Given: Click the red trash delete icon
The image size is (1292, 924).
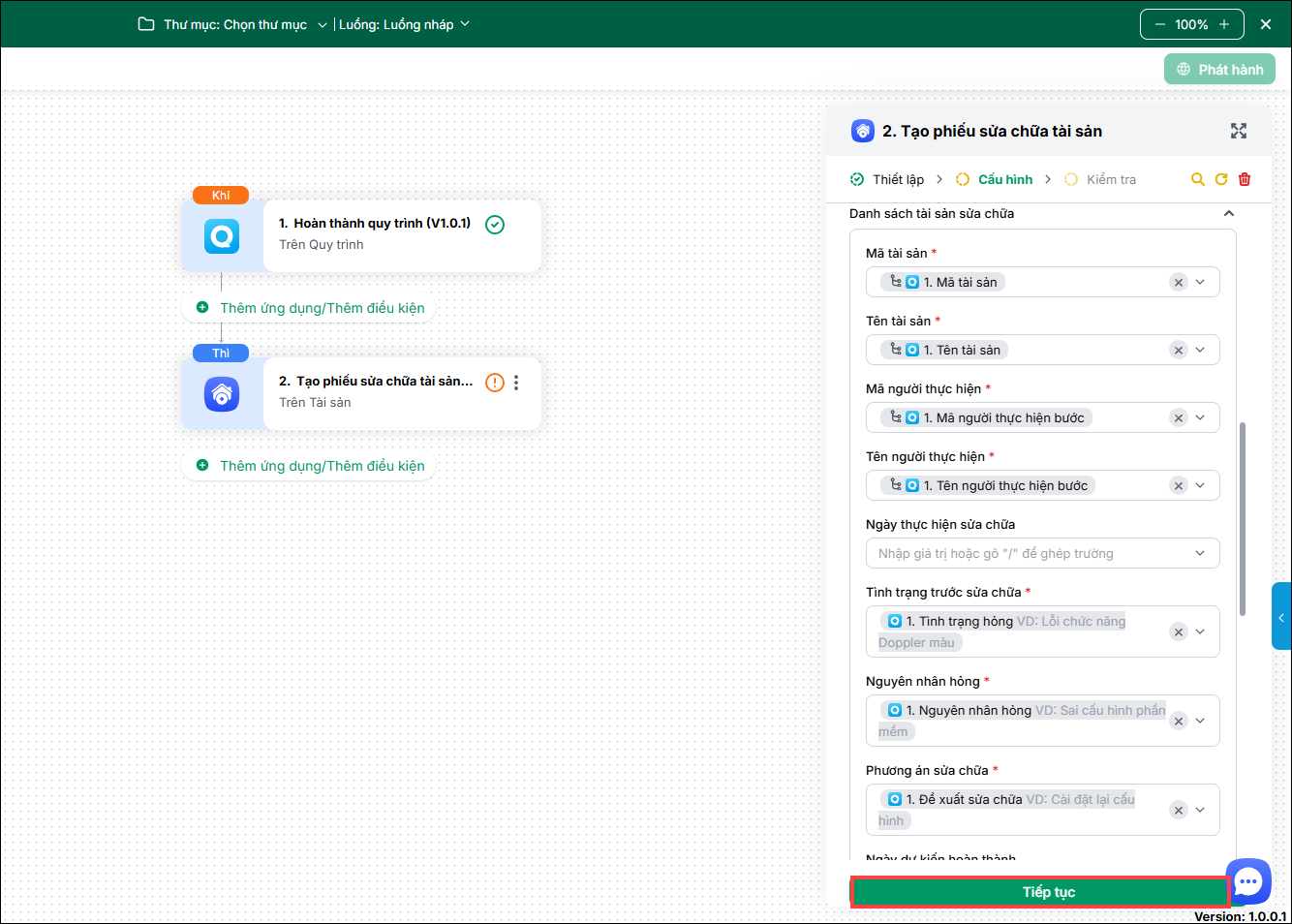Looking at the screenshot, I should (x=1245, y=179).
